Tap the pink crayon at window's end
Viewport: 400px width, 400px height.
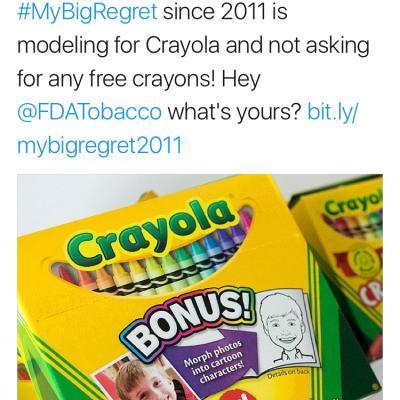(245, 218)
